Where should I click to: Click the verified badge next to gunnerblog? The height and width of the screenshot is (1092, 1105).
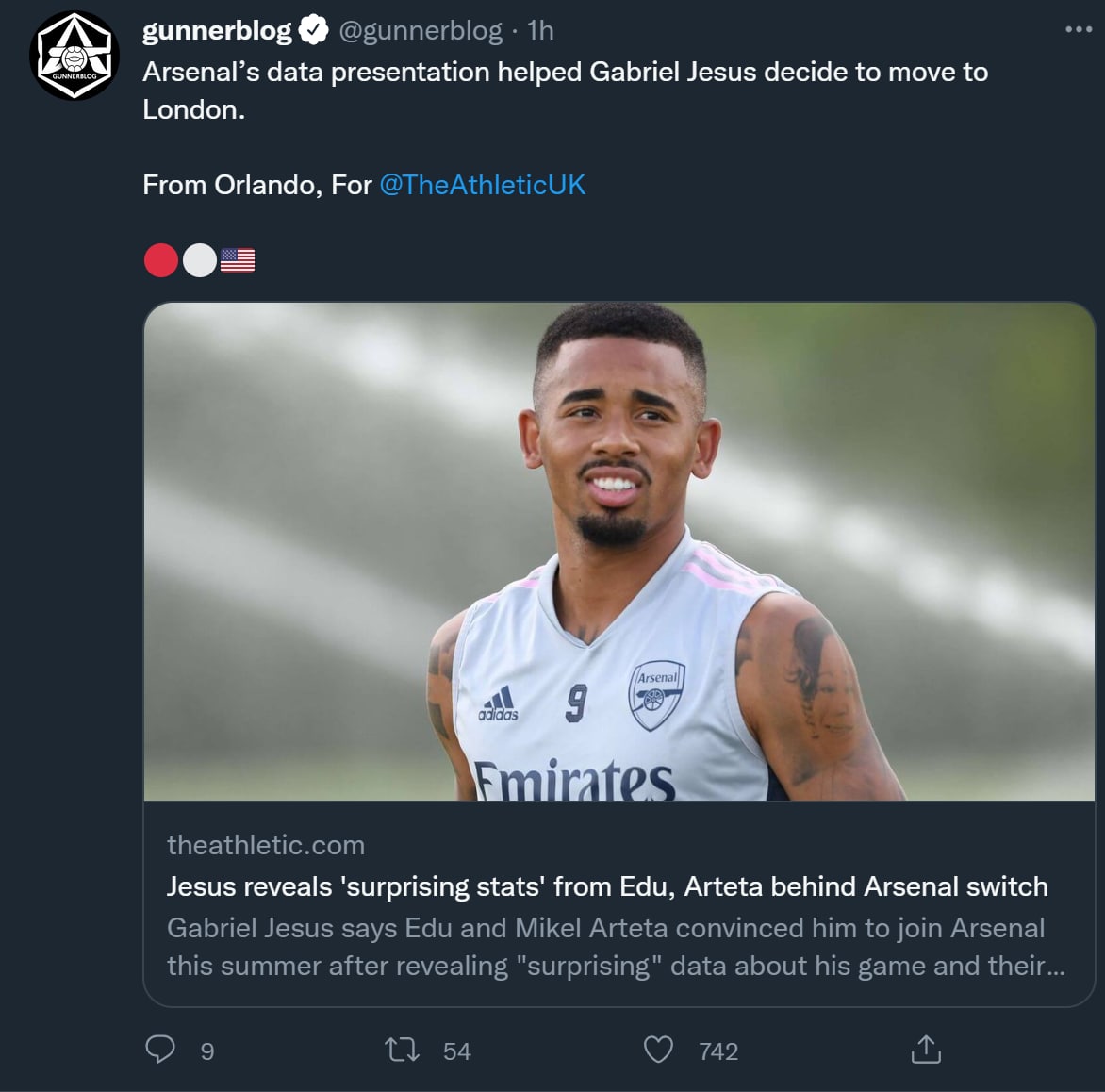pos(313,31)
